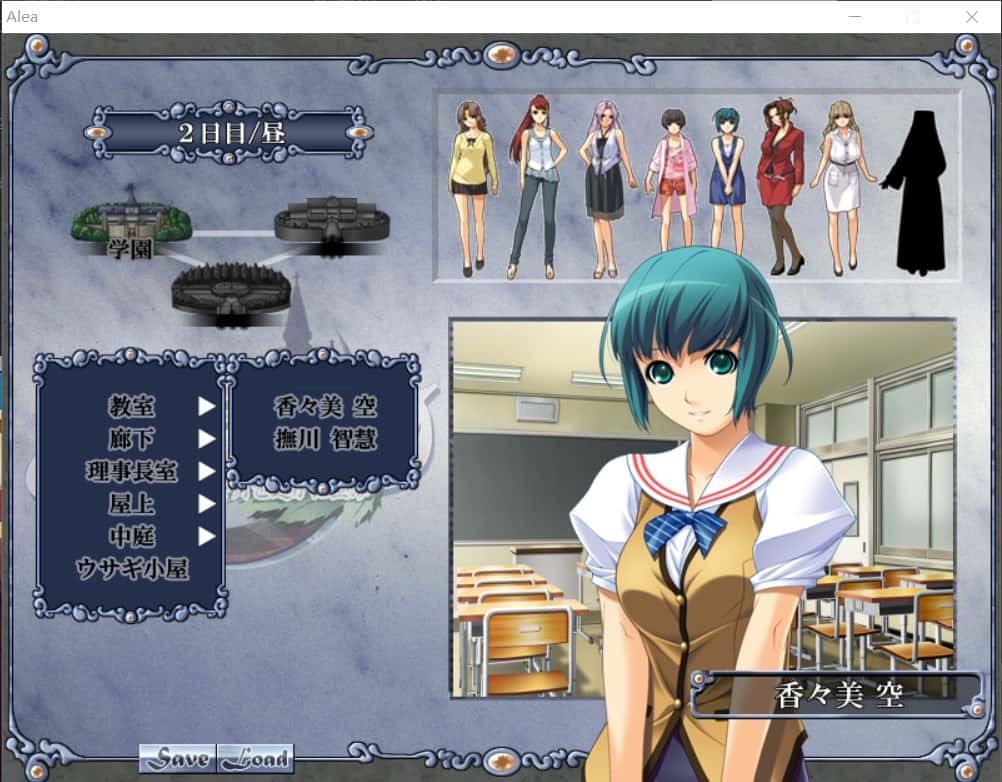Pick the lavender-haired girl in black skirt
1002x782 pixels.
(x=605, y=188)
